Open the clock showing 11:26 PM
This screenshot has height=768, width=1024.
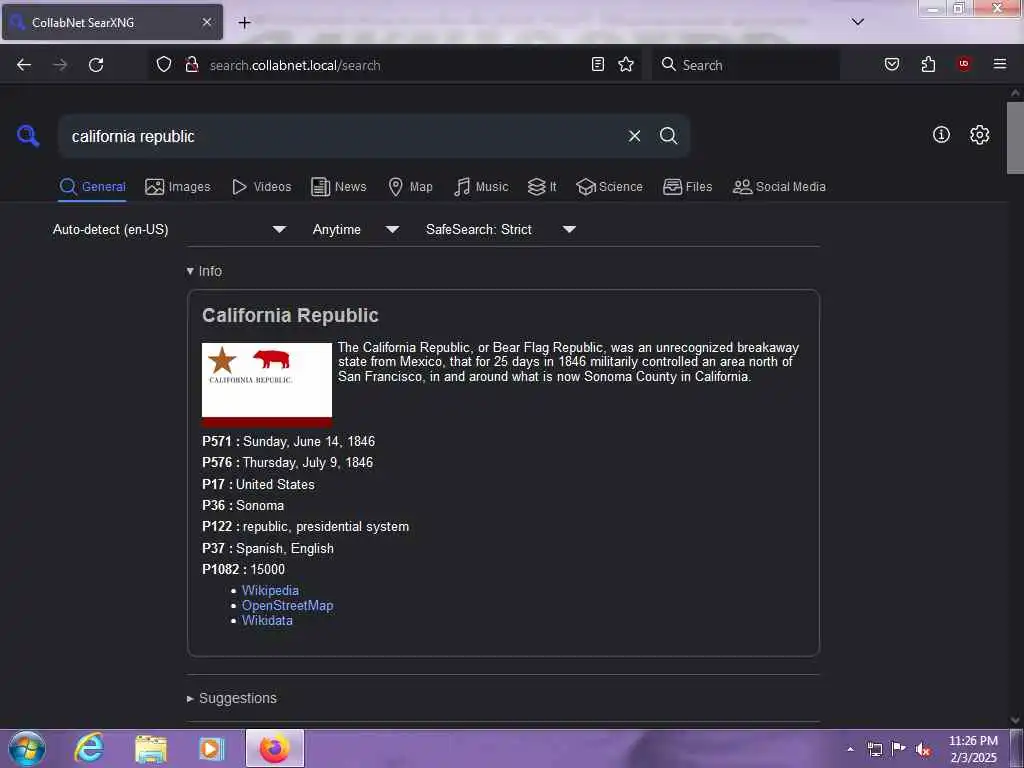click(x=973, y=749)
